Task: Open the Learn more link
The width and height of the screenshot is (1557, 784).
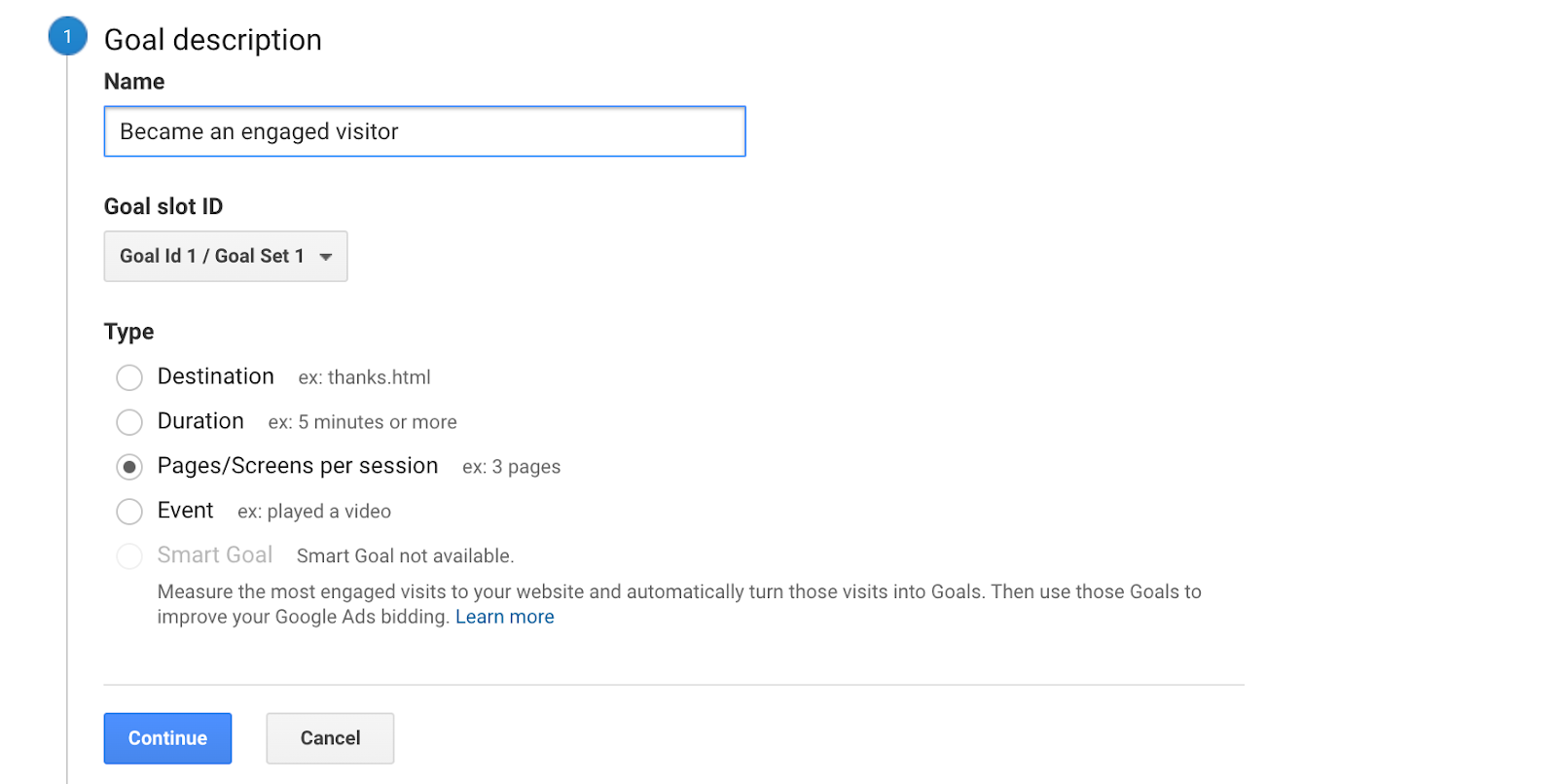Action: 504,617
